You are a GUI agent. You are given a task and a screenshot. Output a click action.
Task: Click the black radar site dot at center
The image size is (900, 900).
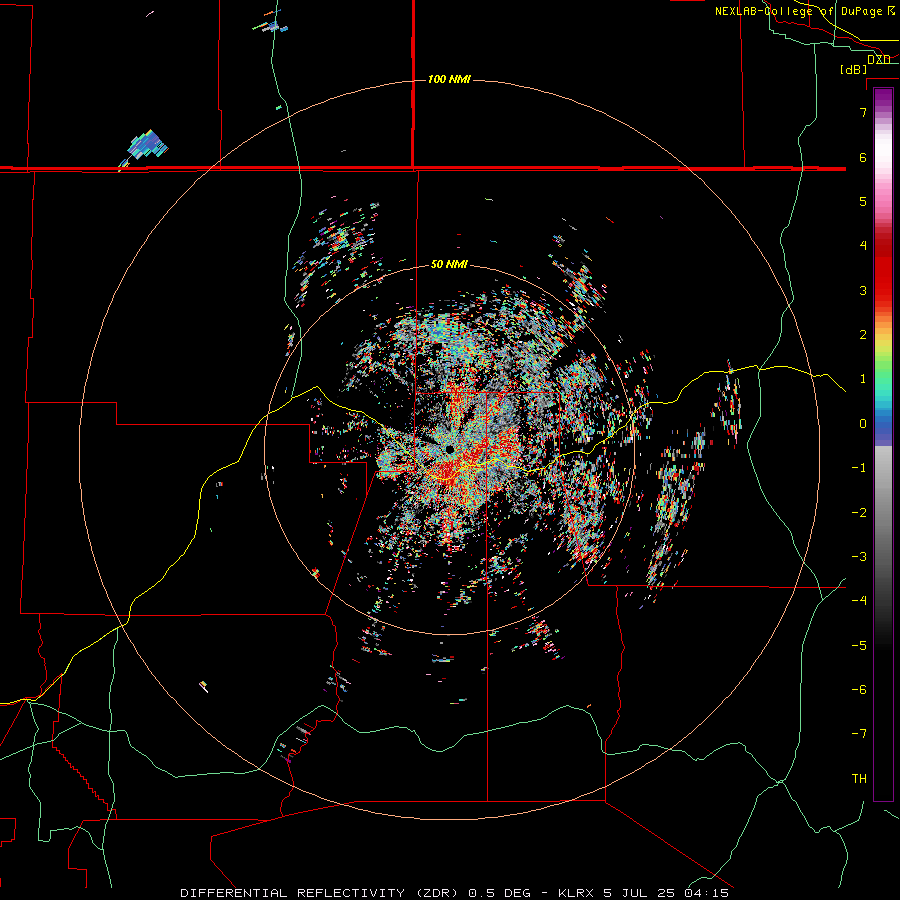point(450,449)
